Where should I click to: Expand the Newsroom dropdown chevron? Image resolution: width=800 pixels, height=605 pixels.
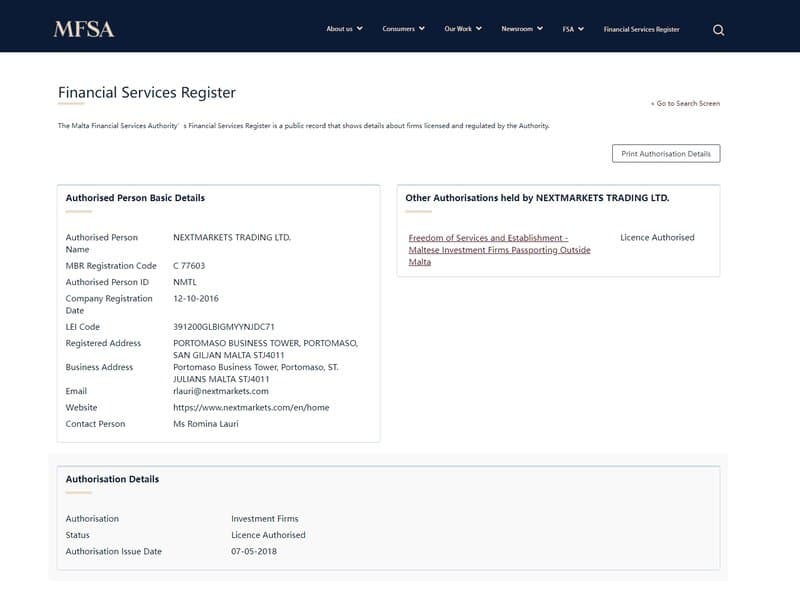click(541, 29)
